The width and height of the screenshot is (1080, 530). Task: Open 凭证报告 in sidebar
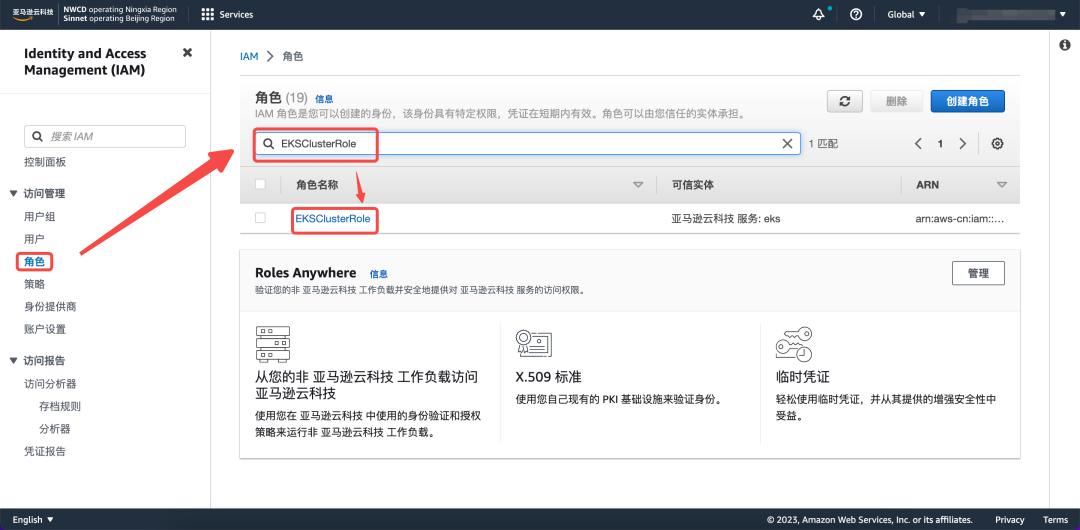(x=45, y=451)
